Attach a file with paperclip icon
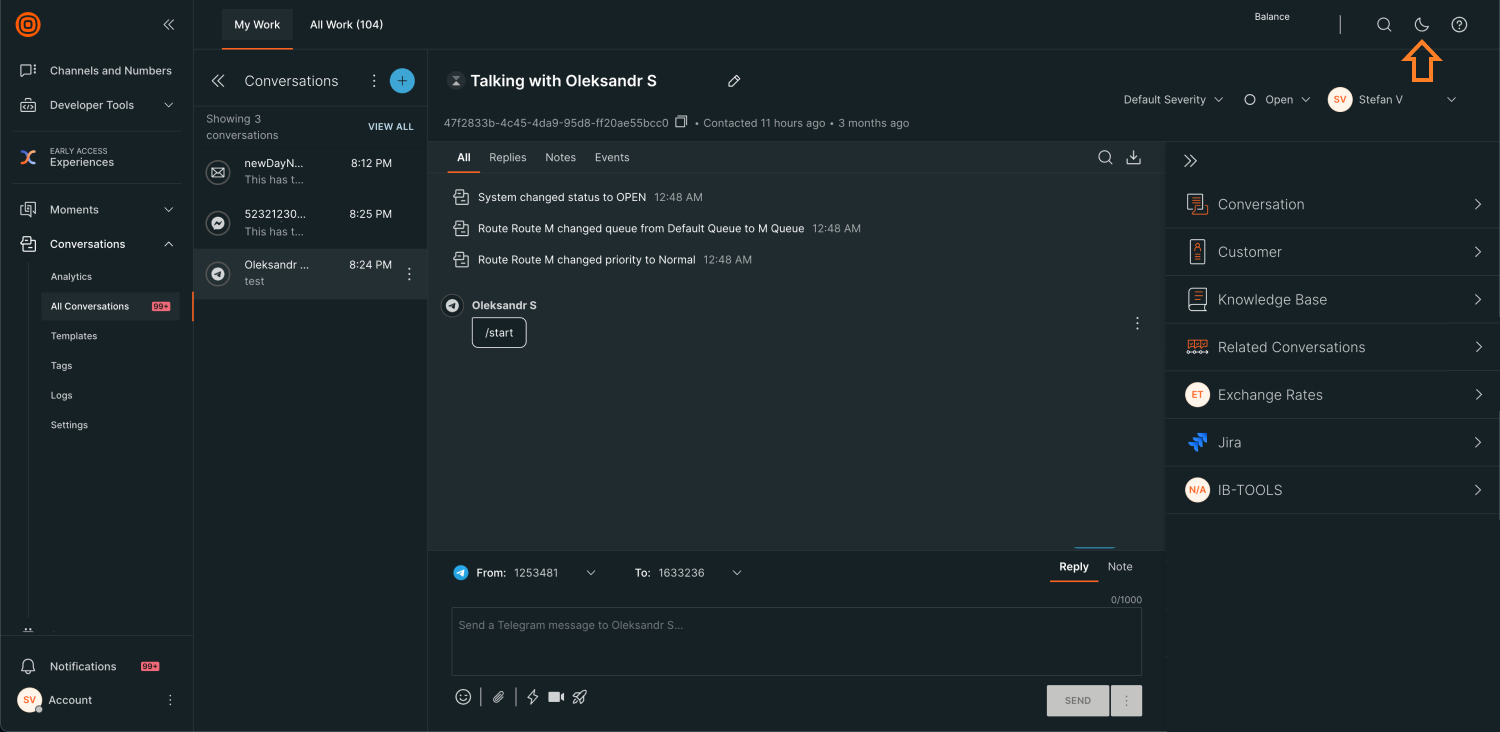This screenshot has height=732, width=1500. (498, 697)
